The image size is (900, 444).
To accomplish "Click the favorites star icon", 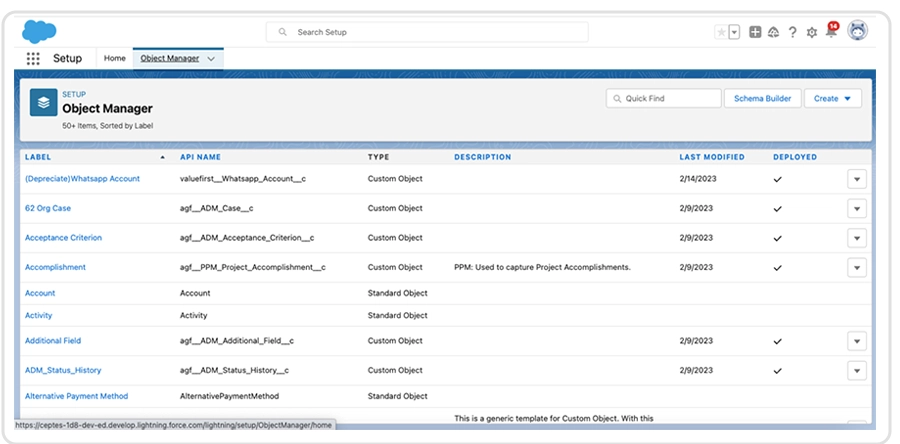I will point(721,32).
